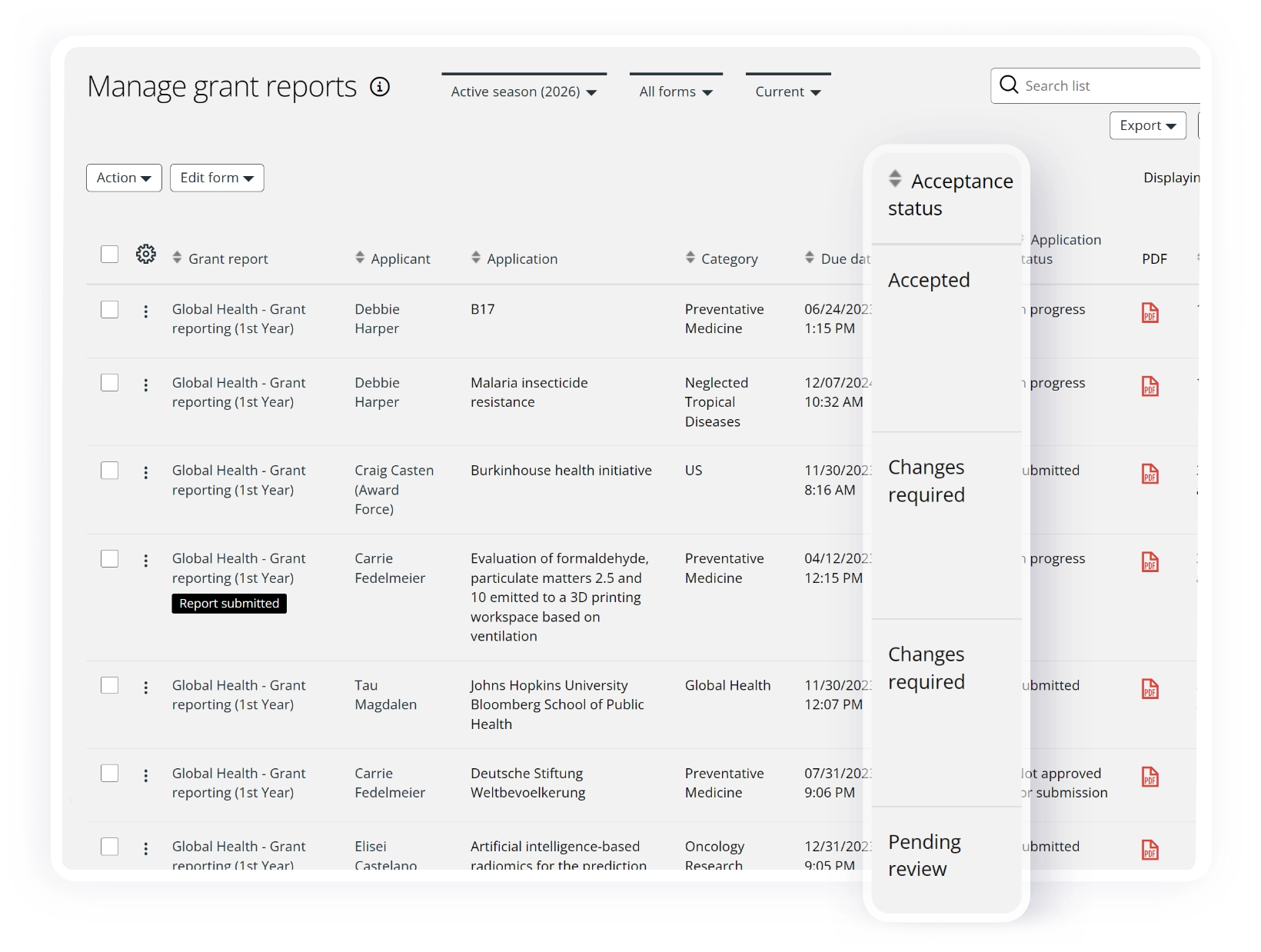Open row menu for Elisei Castelano's report
The height and width of the screenshot is (952, 1261).
[146, 849]
